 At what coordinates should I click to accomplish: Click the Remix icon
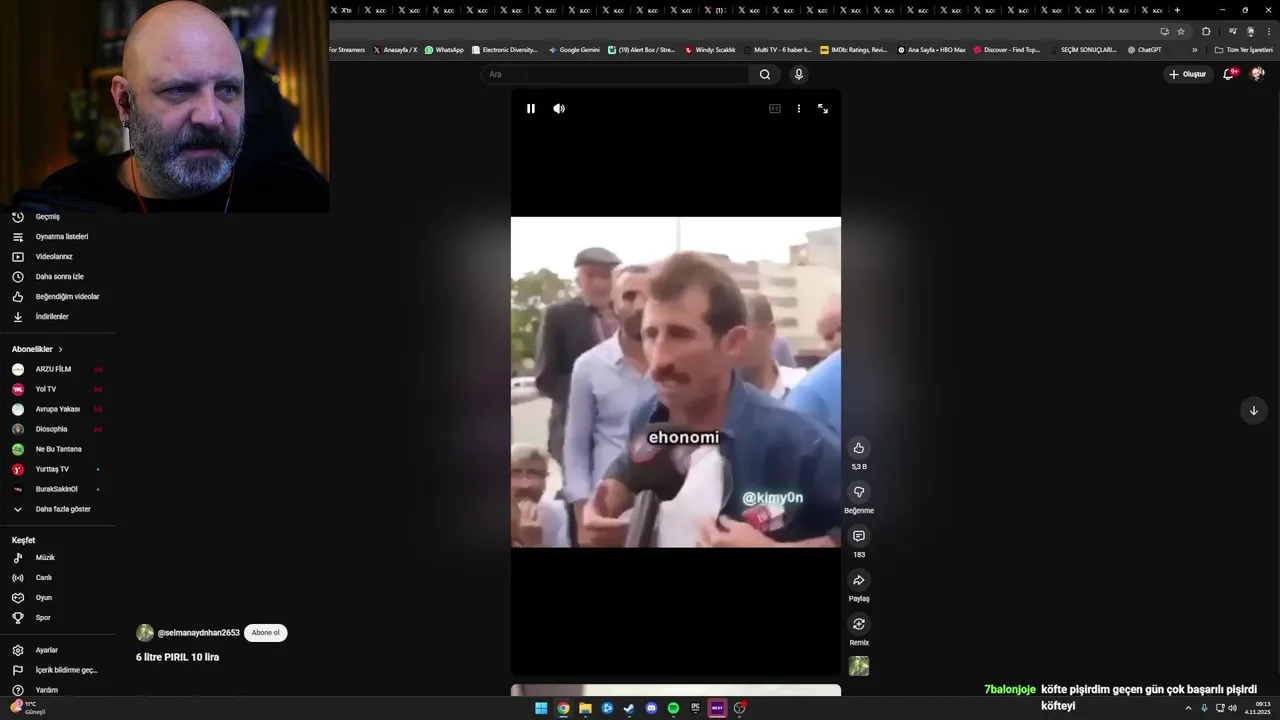858,624
